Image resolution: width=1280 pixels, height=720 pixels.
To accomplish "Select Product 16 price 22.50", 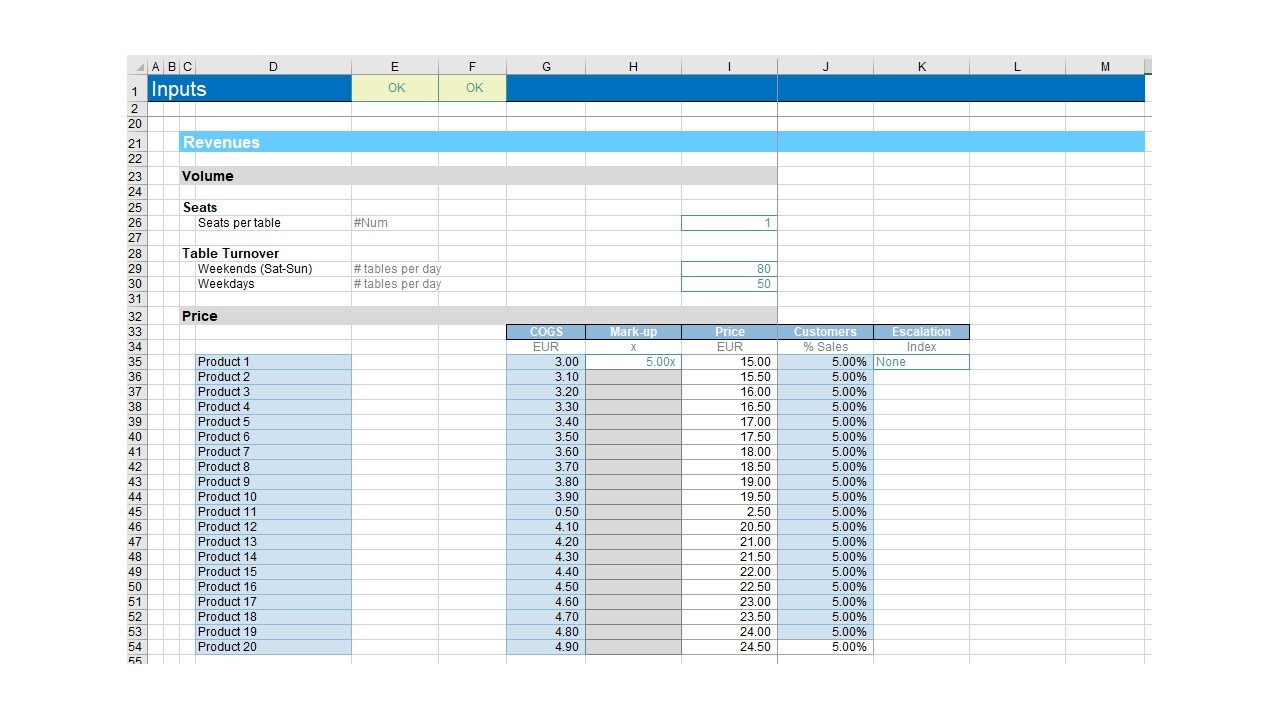I will point(729,587).
